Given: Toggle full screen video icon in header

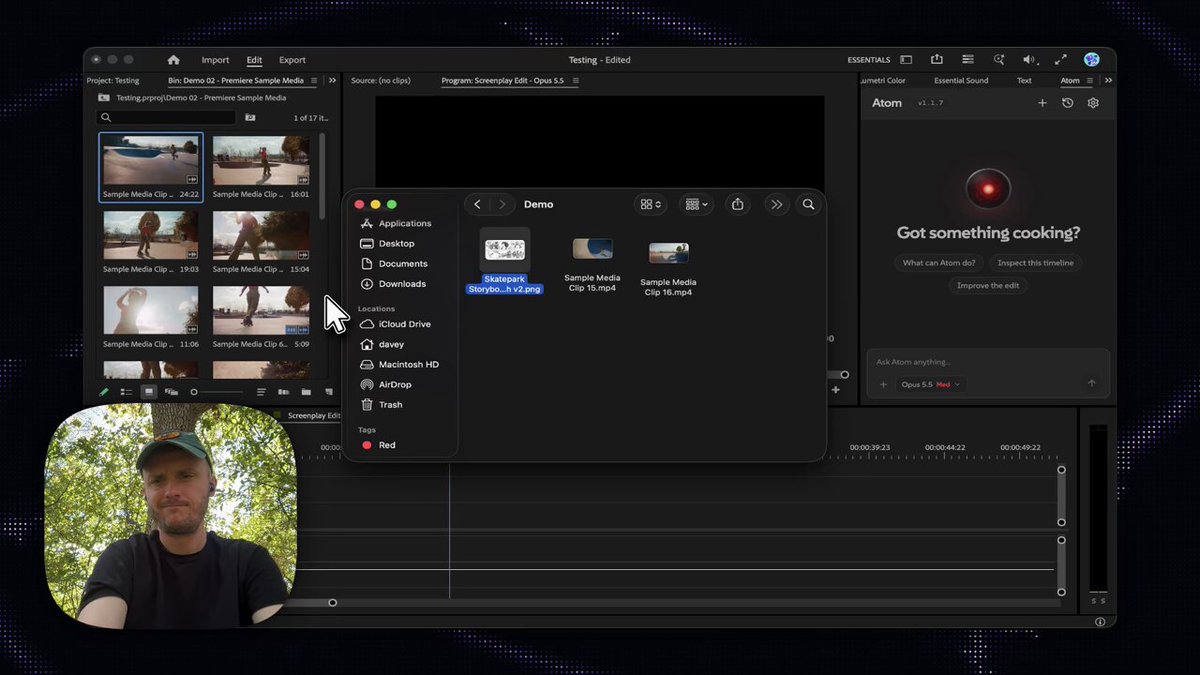Looking at the screenshot, I should (1061, 60).
